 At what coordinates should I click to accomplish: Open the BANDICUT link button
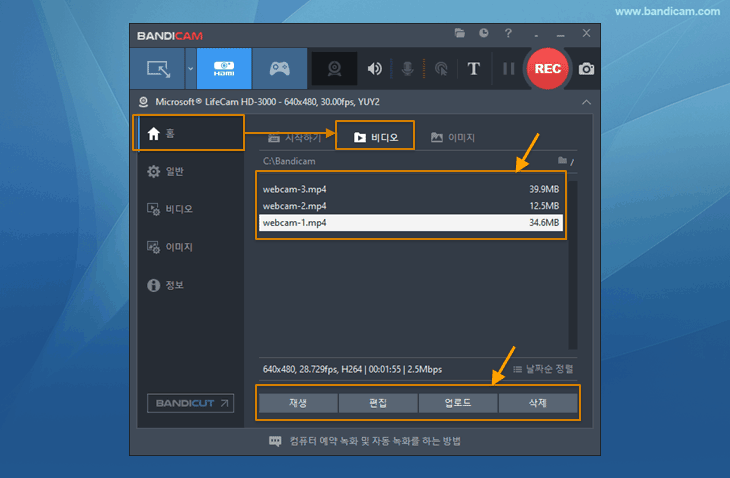click(x=190, y=403)
